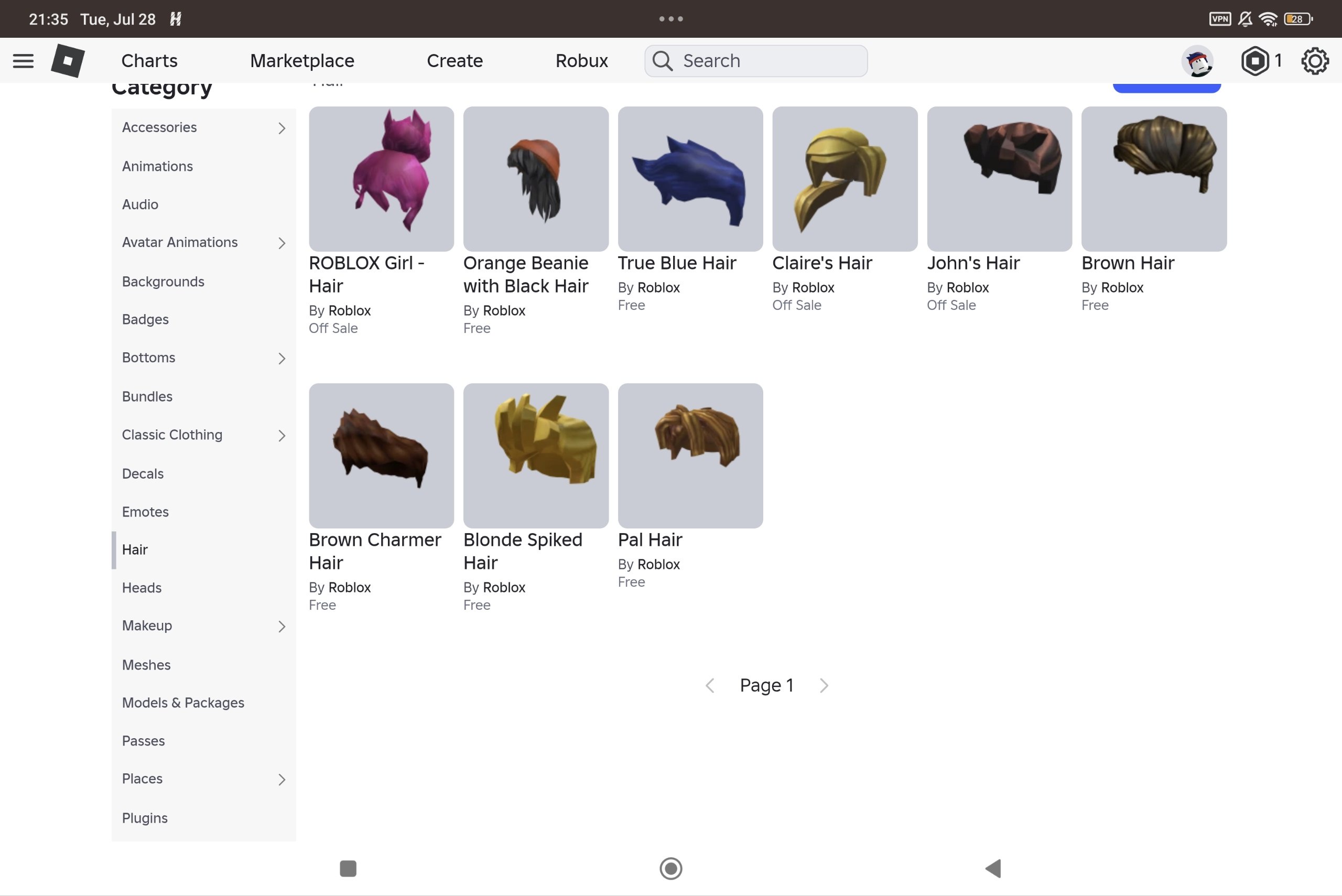
Task: Click Roblox creator link under John's Hair
Action: (968, 287)
